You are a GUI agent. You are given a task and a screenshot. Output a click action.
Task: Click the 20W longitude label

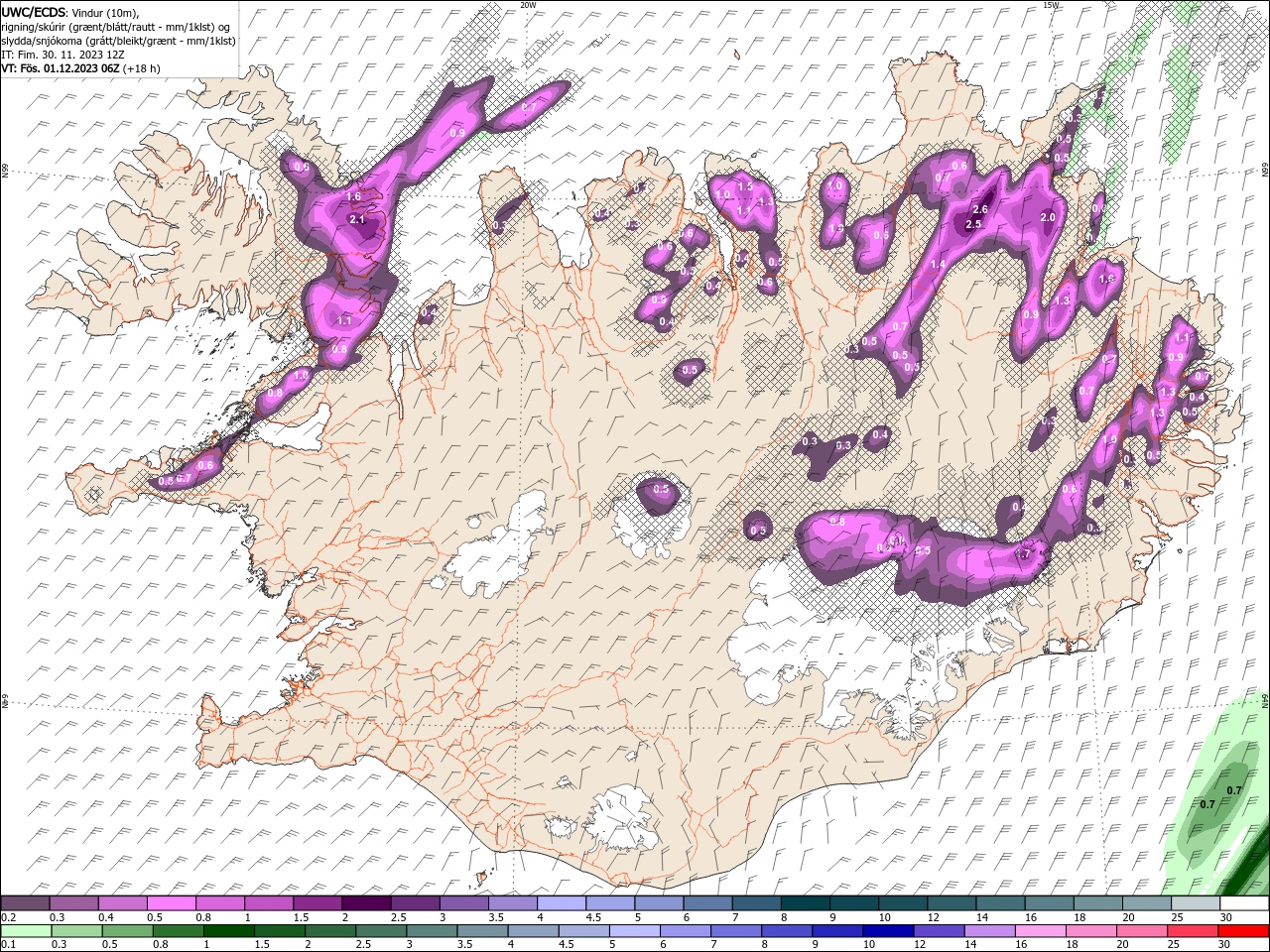tap(528, 5)
